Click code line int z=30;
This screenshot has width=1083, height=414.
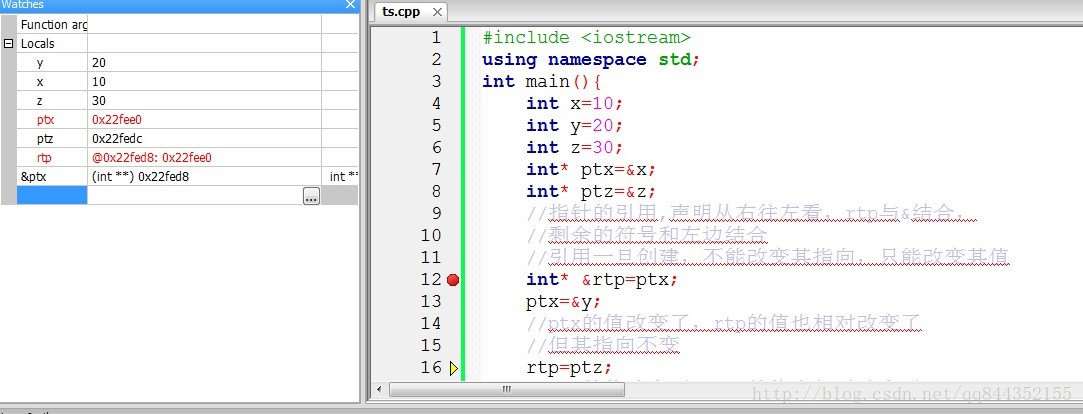(575, 148)
